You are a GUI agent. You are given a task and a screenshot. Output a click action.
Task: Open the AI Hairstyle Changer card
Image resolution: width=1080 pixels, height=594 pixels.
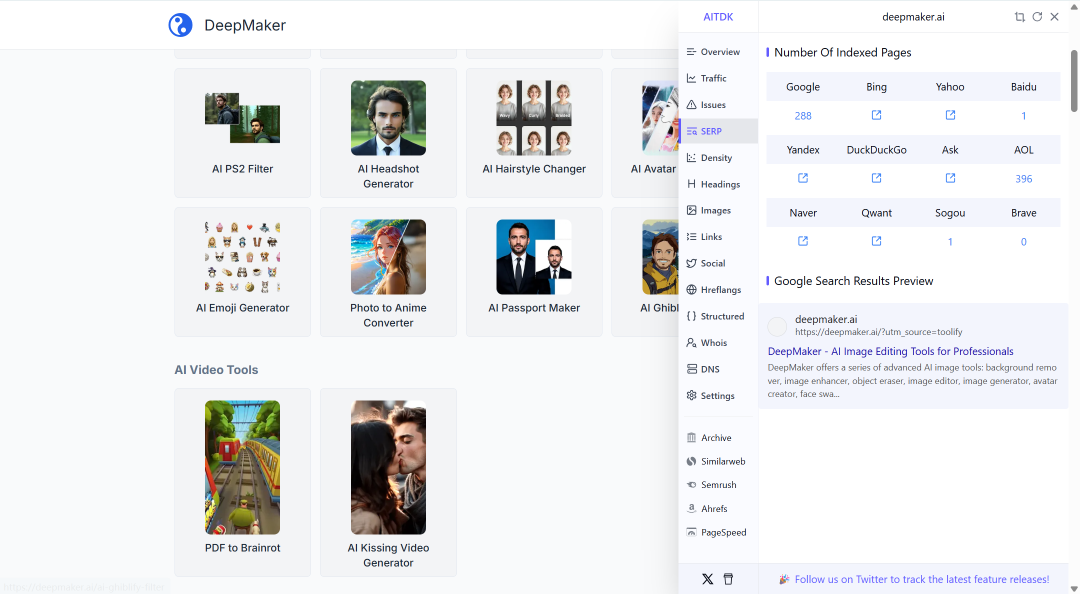534,133
